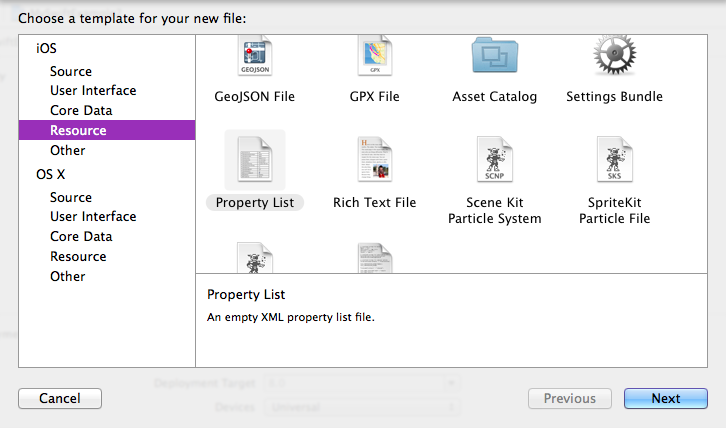Choose Other under the iOS section
This screenshot has height=428, width=726.
(x=68, y=150)
